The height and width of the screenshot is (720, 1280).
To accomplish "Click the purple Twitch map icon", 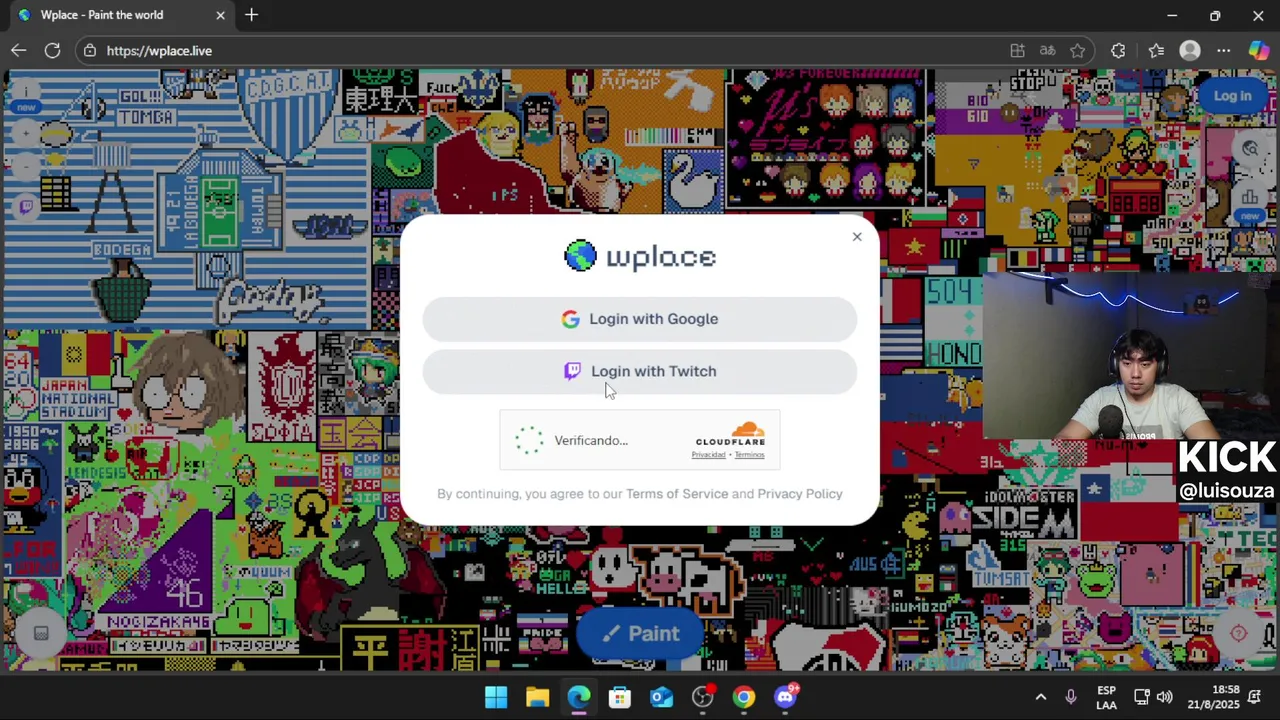I will [26, 207].
